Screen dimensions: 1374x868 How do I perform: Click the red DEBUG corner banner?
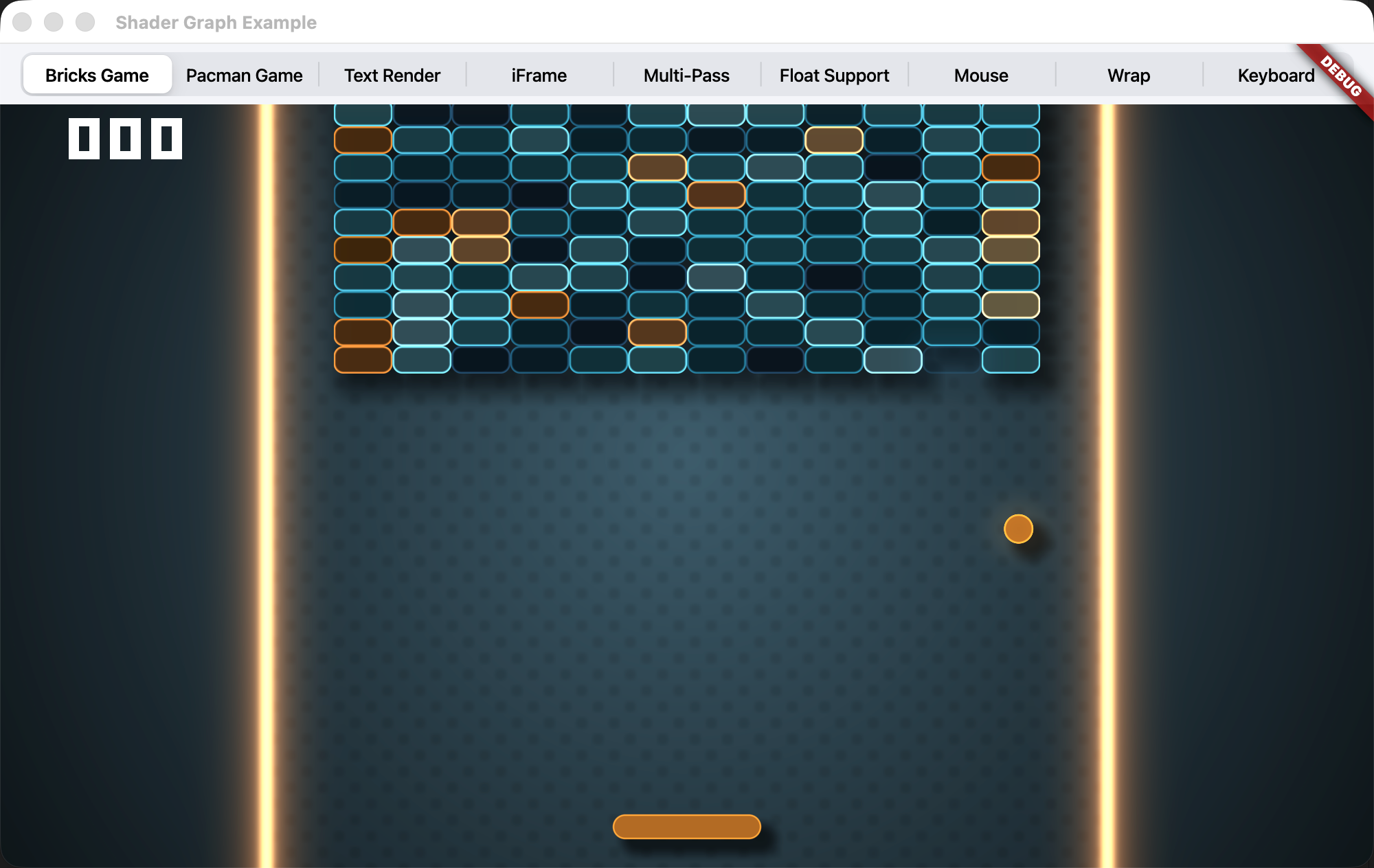(x=1340, y=77)
